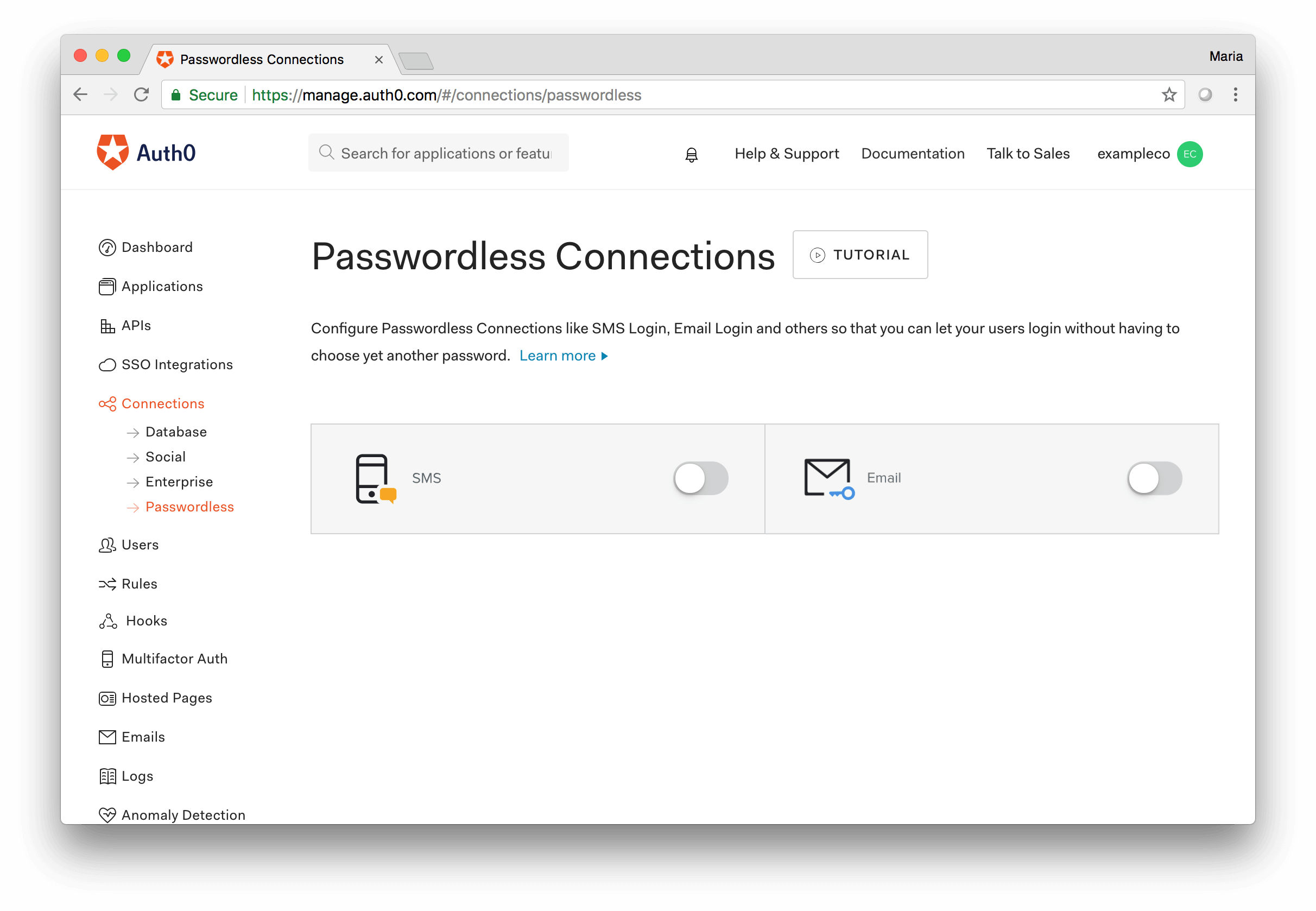Viewport: 1316px width, 911px height.
Task: Open the Database connections submenu item
Action: (x=176, y=432)
